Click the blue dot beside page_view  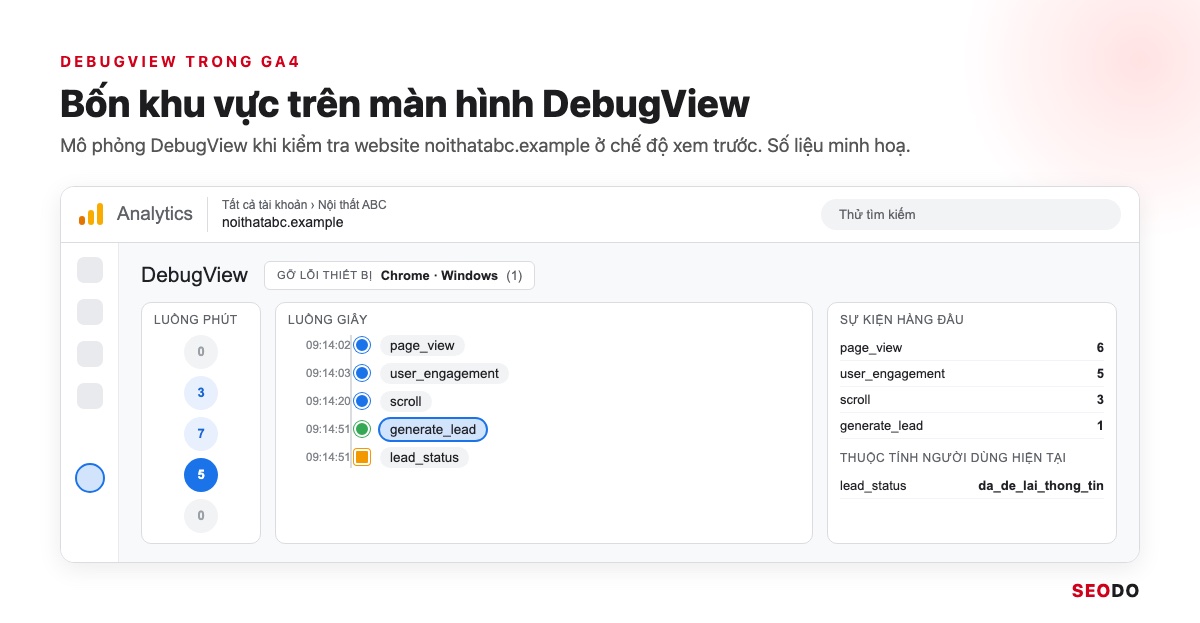[x=362, y=345]
